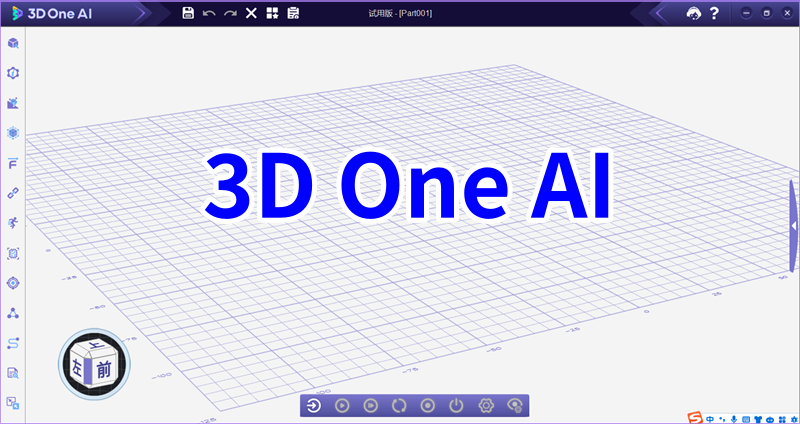Viewport: 800px width, 424px height.
Task: Open help via the question mark icon
Action: 714,13
